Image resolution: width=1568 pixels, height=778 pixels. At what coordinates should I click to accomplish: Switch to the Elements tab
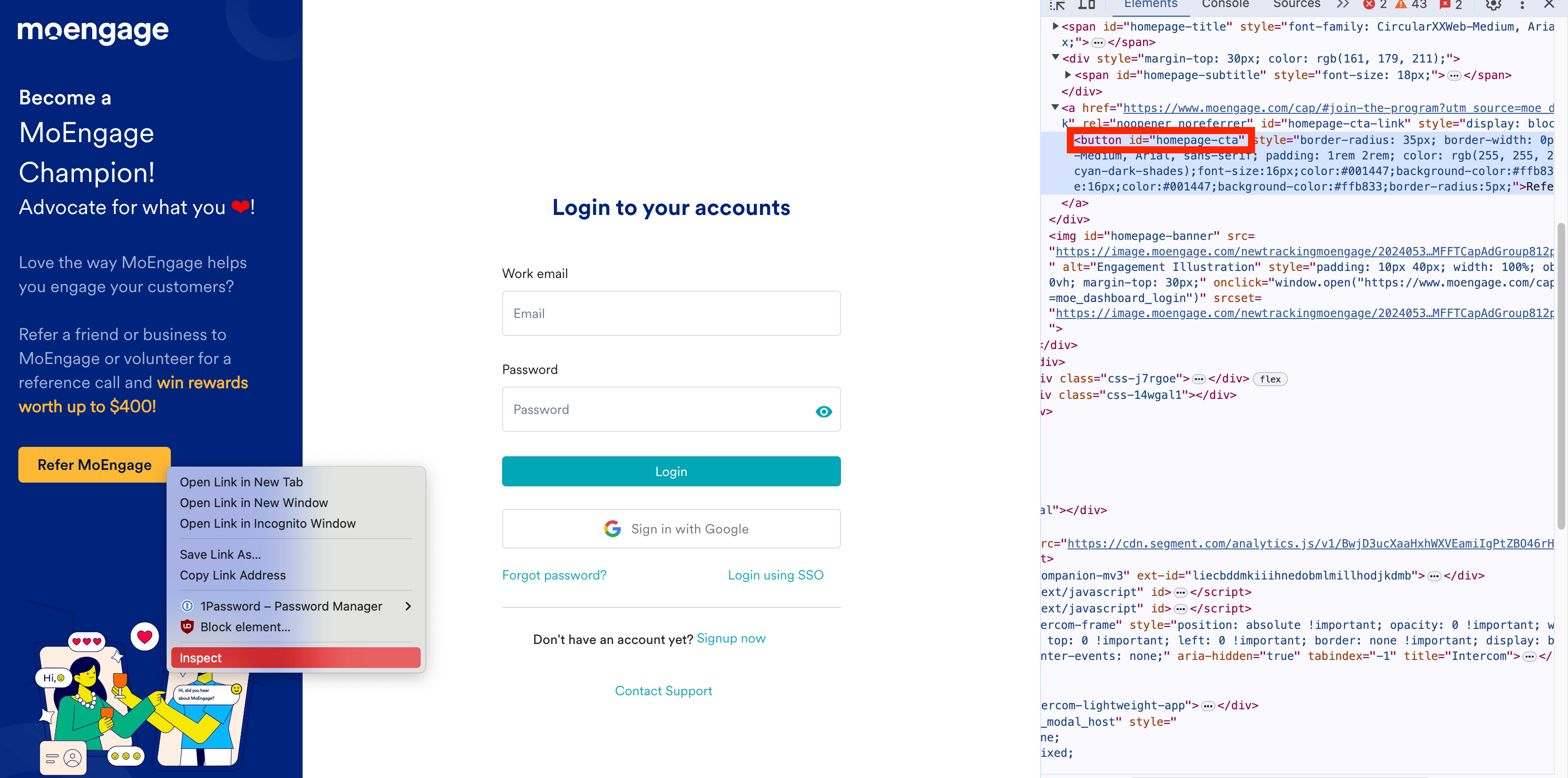coord(1151,5)
